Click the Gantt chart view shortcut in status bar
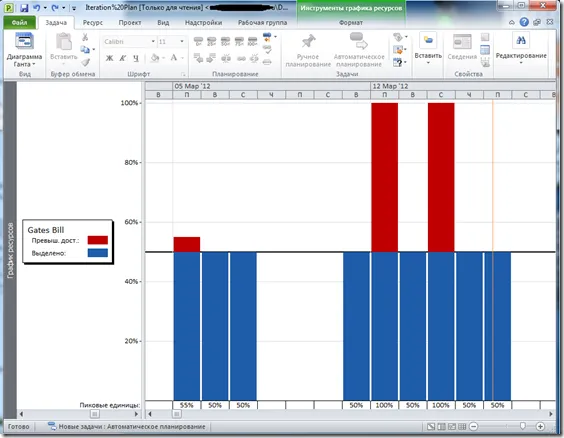The height and width of the screenshot is (438, 564). [431, 426]
